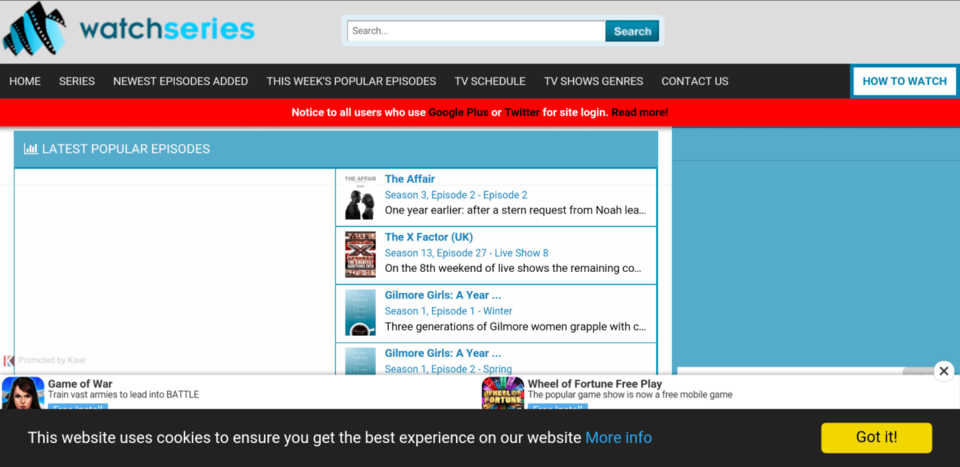The height and width of the screenshot is (467, 960).
Task: Click 'Train vast armies to lead into BATTLE' text
Action: point(124,395)
